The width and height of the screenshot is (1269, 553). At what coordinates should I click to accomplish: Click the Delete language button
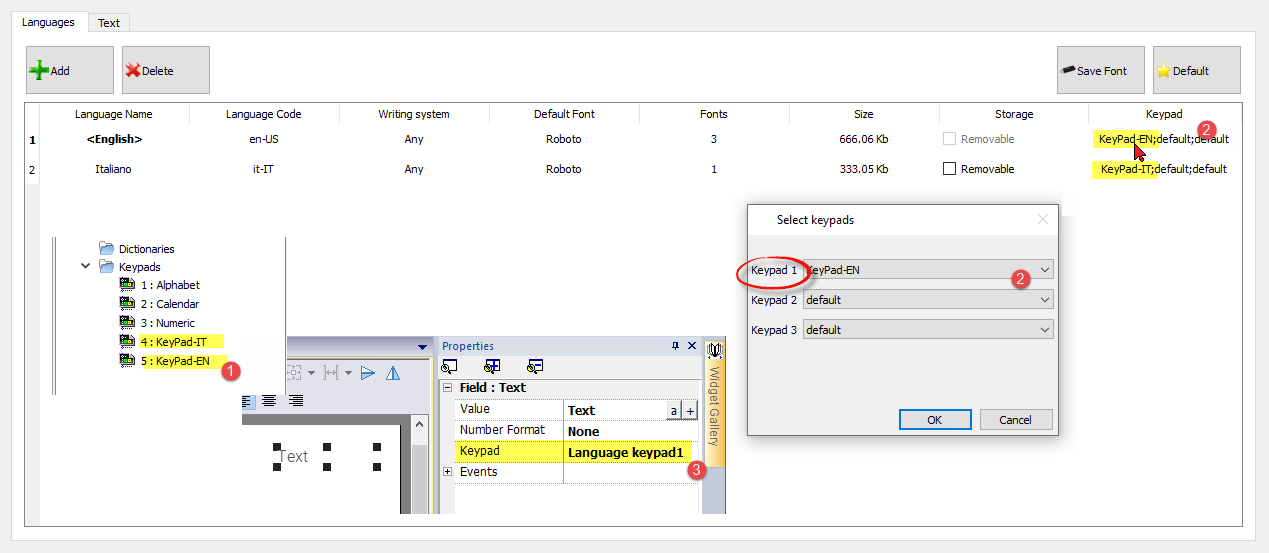pyautogui.click(x=166, y=70)
